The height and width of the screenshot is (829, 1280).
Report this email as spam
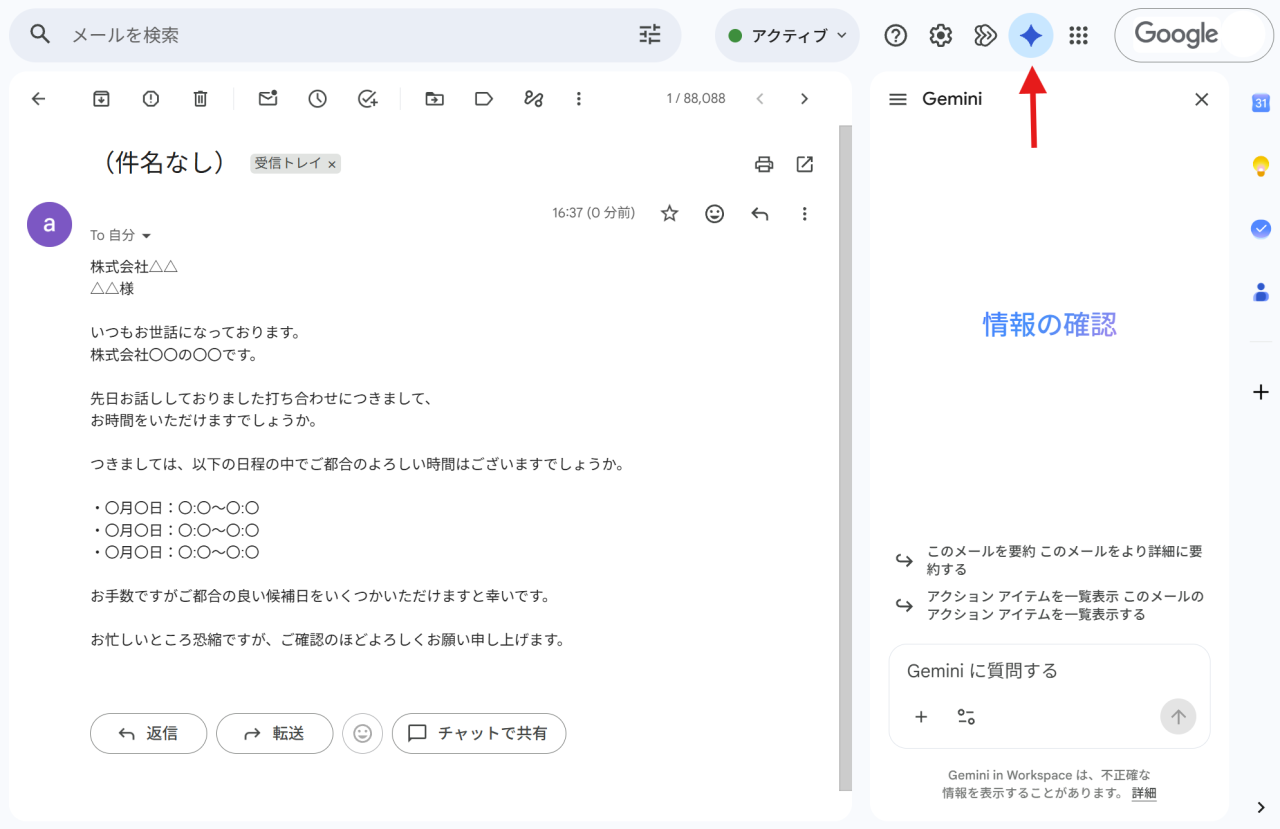151,98
